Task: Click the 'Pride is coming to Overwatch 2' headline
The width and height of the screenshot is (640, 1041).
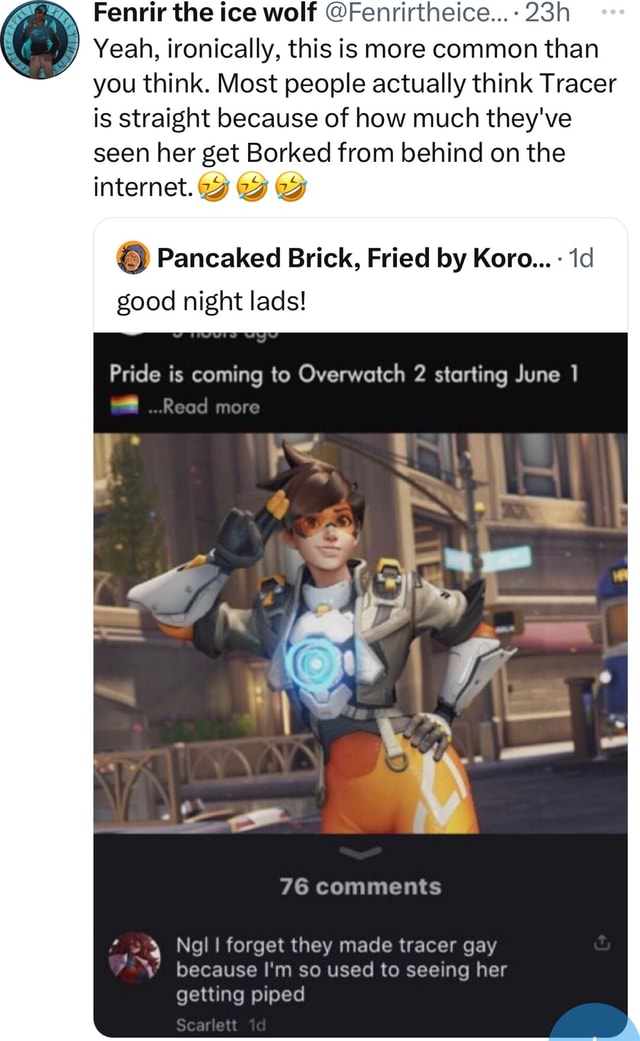Action: 344,374
